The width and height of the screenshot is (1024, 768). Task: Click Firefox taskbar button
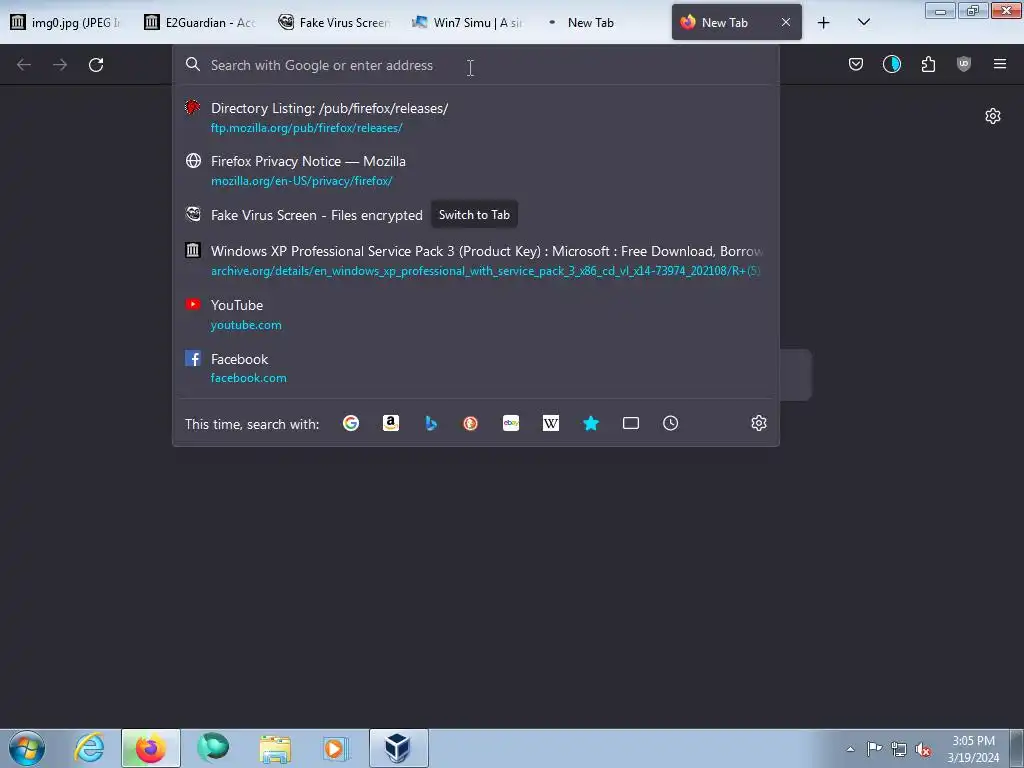[x=150, y=748]
